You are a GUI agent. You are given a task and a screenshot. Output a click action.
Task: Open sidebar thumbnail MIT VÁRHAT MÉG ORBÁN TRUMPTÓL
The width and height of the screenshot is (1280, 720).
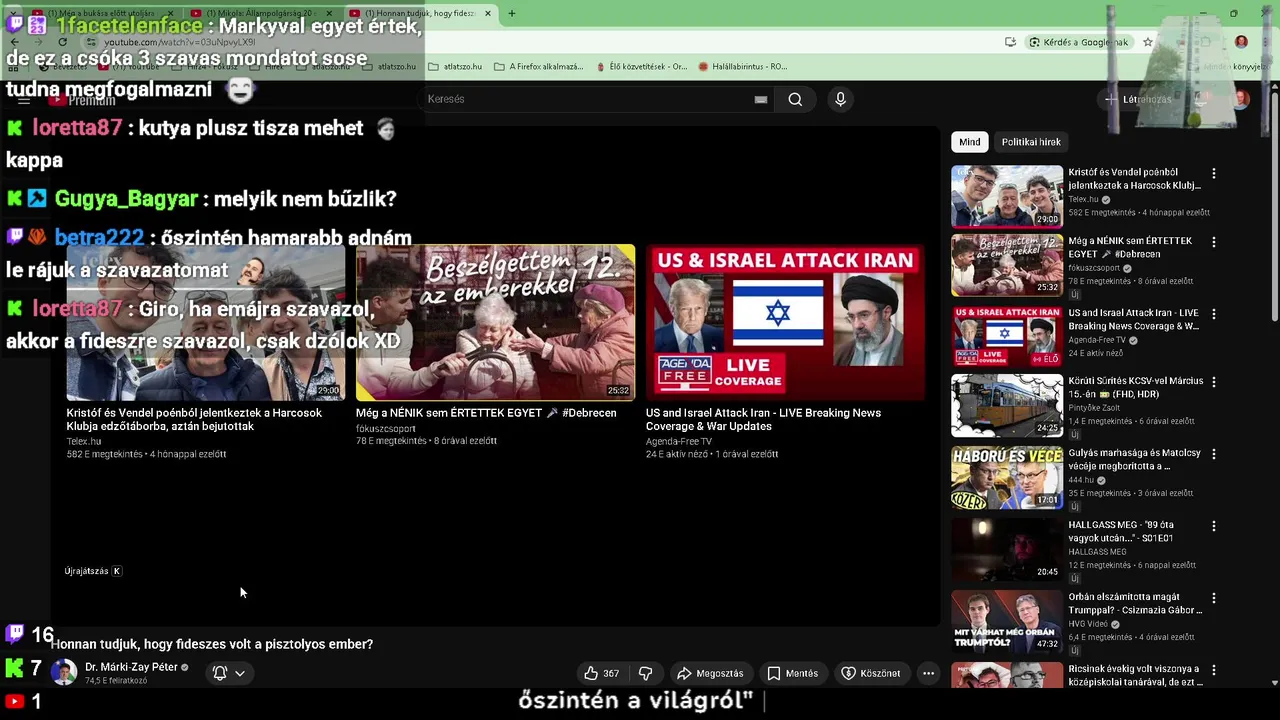click(1007, 621)
